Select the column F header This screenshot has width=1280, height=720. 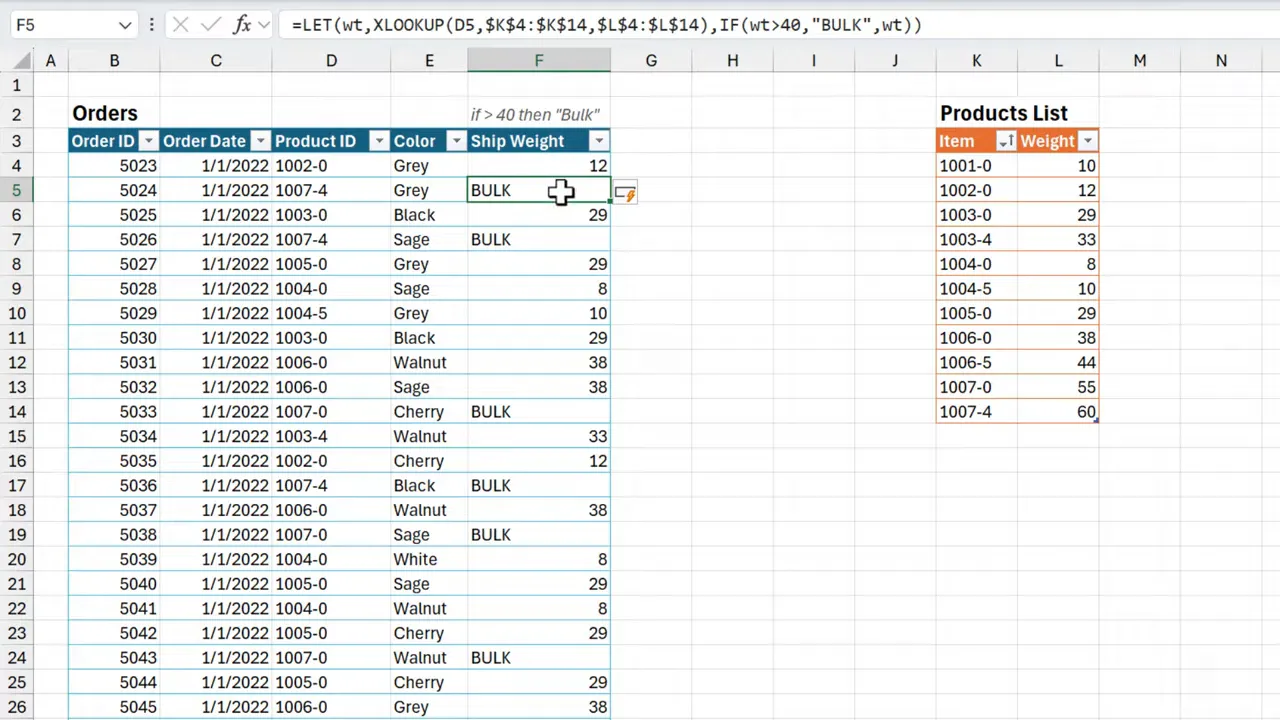coord(538,61)
